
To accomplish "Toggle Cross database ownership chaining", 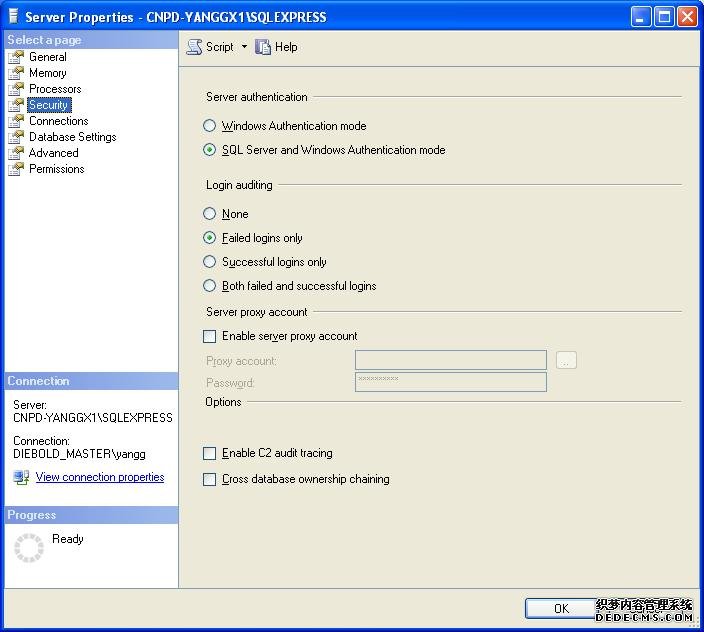I will (210, 480).
